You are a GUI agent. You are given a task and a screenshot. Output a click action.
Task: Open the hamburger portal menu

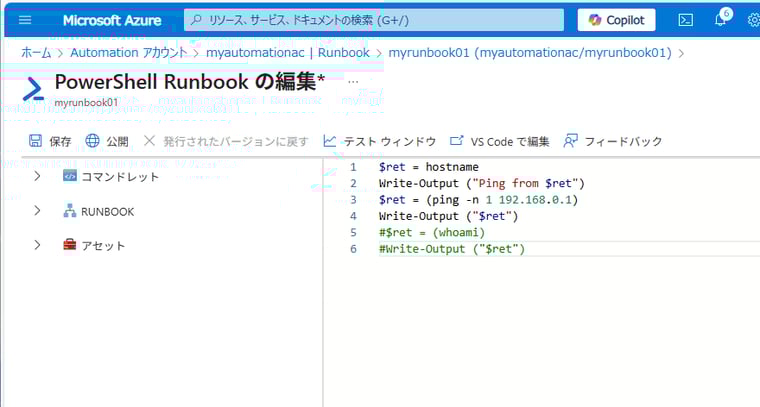[25, 20]
